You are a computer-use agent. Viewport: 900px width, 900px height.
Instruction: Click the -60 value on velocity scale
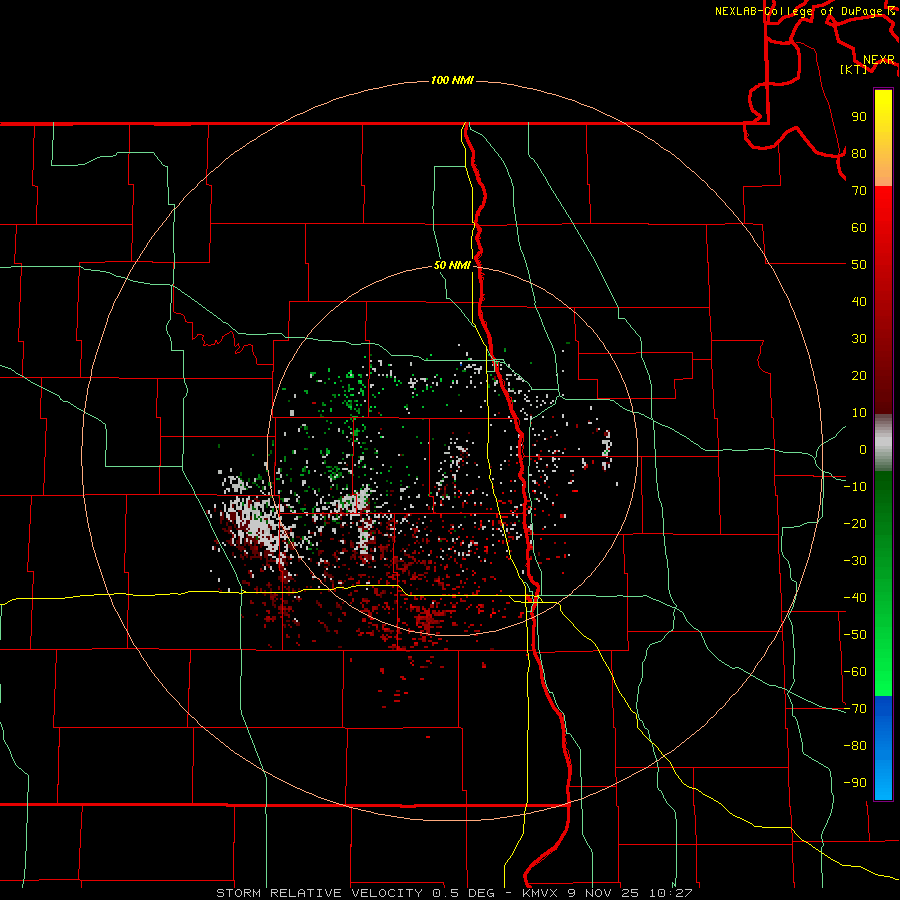855,672
